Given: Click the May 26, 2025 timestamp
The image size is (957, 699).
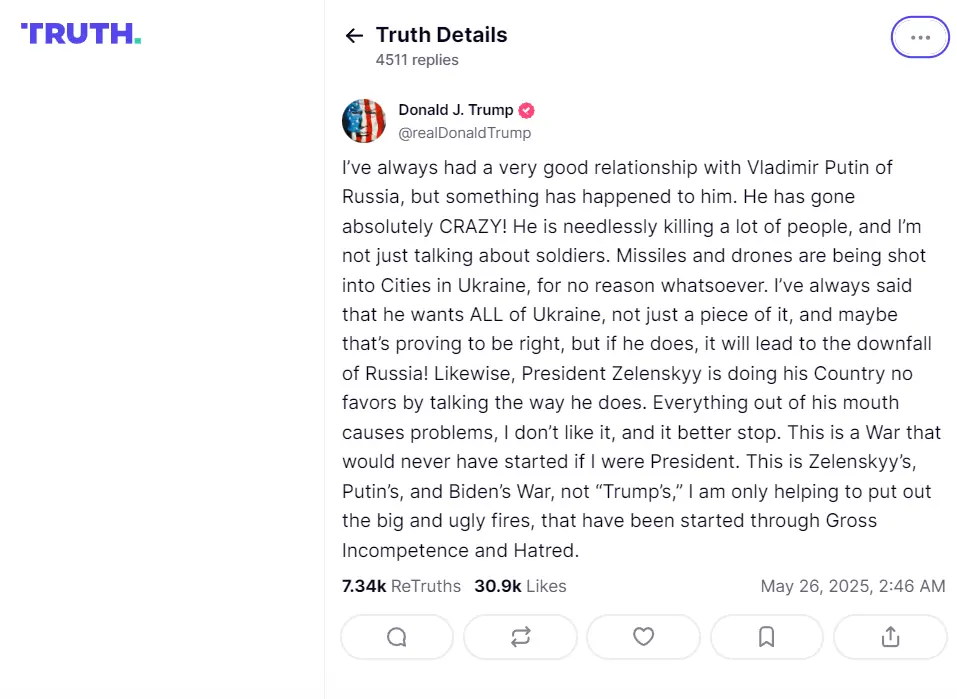Looking at the screenshot, I should 852,586.
